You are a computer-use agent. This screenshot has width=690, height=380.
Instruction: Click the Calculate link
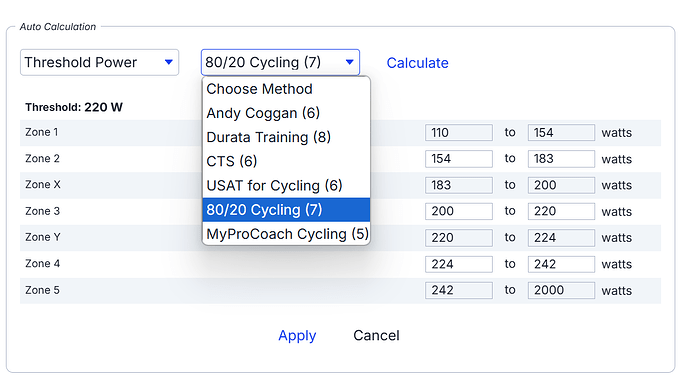[x=418, y=63]
